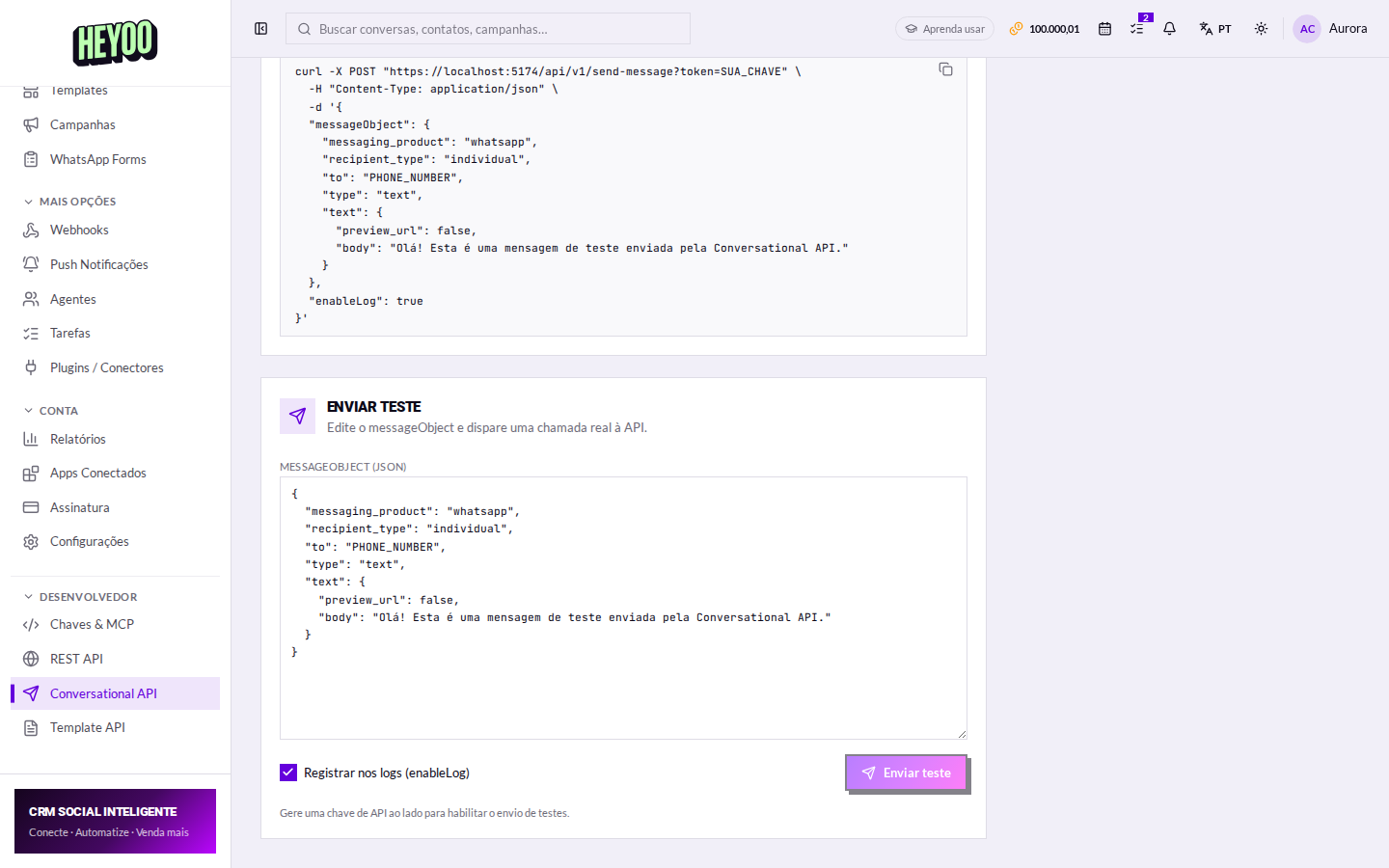The height and width of the screenshot is (868, 1389).
Task: Click the Chaves & MCP code icon
Action: pos(31,624)
